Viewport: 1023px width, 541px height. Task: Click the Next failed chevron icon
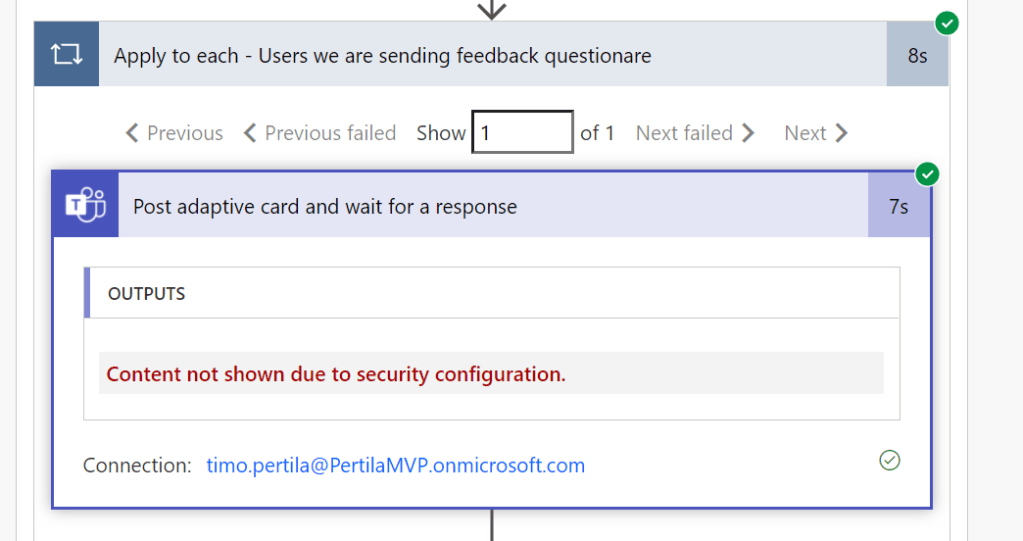(x=749, y=133)
